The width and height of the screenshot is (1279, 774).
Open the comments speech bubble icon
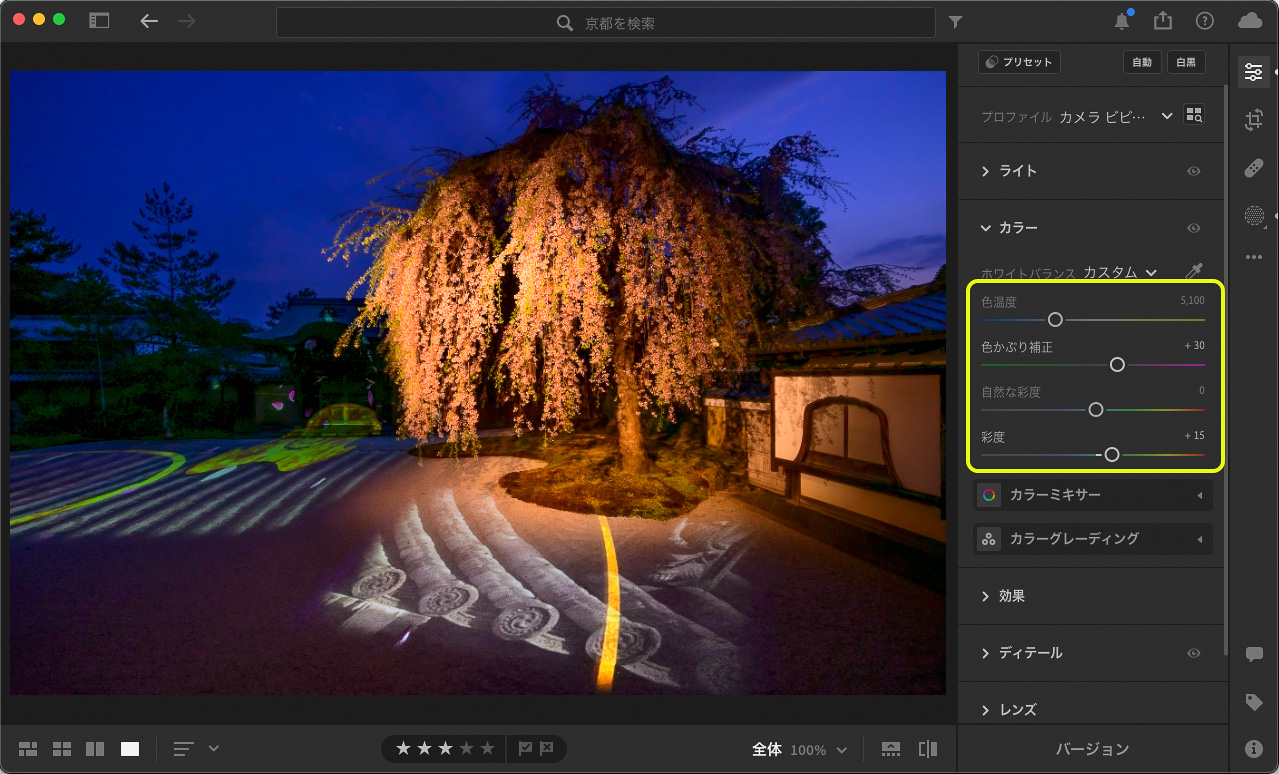coord(1254,655)
